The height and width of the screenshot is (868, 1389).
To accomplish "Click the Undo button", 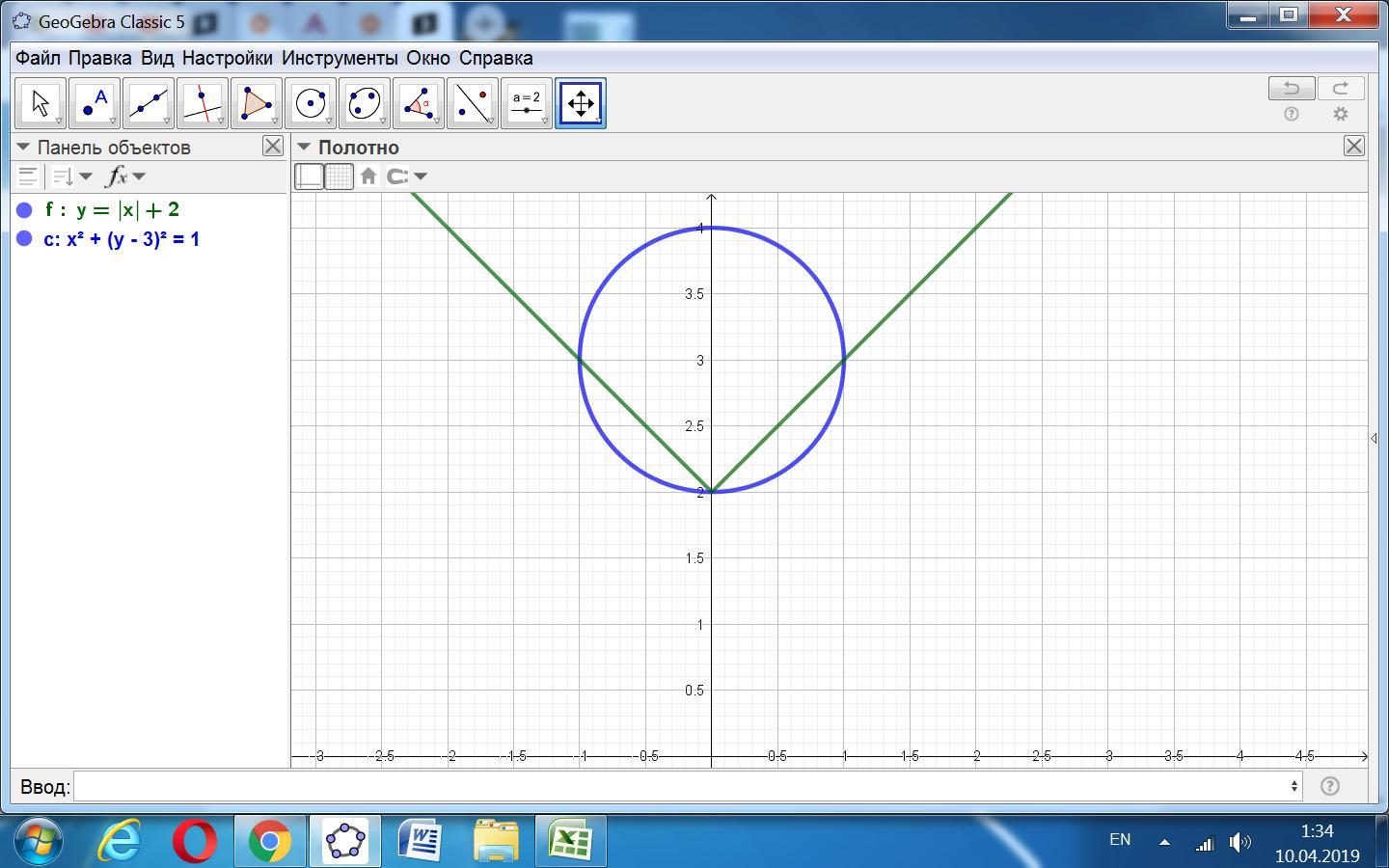I will coord(1291,89).
